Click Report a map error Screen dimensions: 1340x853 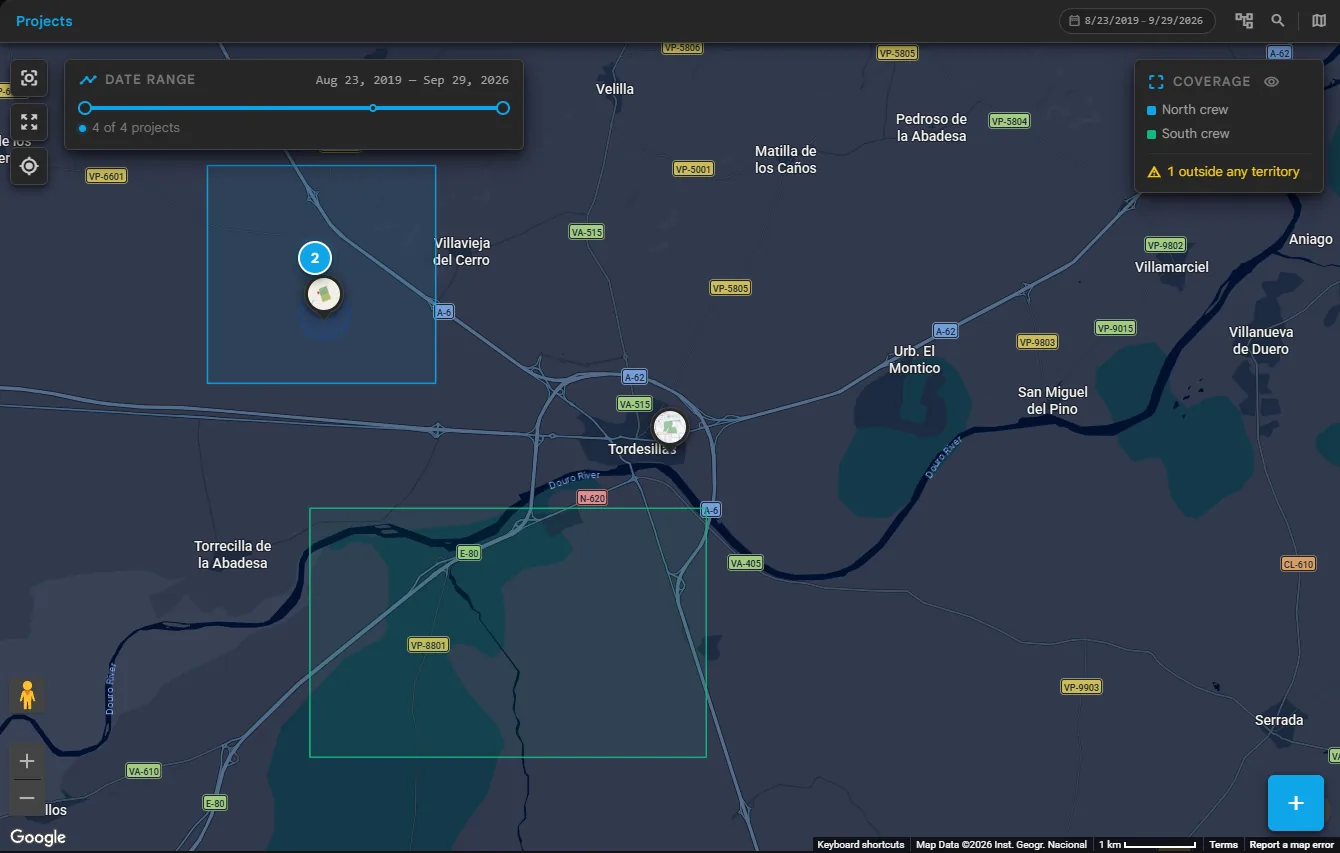point(1292,845)
